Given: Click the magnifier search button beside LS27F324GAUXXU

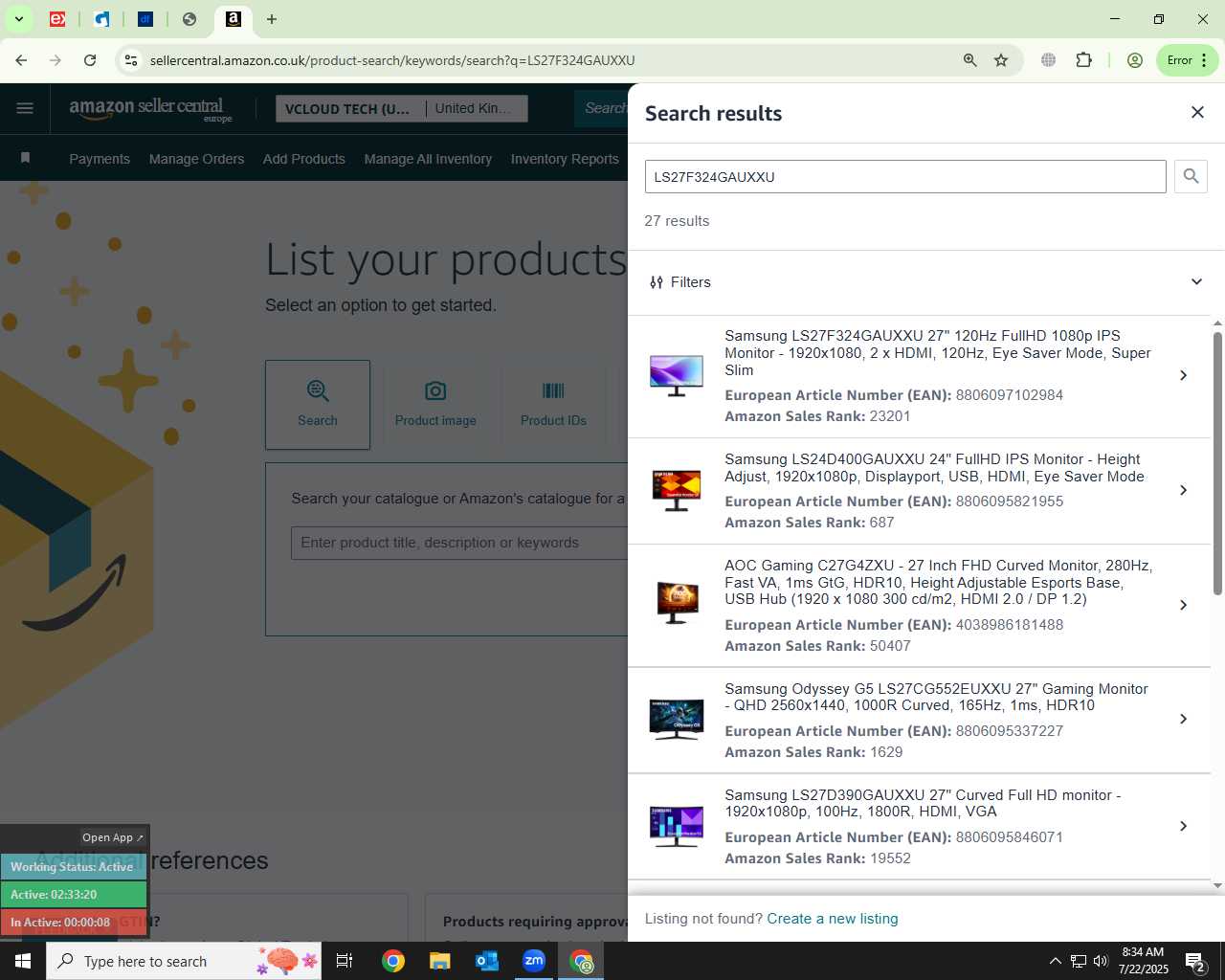Looking at the screenshot, I should tap(1191, 176).
